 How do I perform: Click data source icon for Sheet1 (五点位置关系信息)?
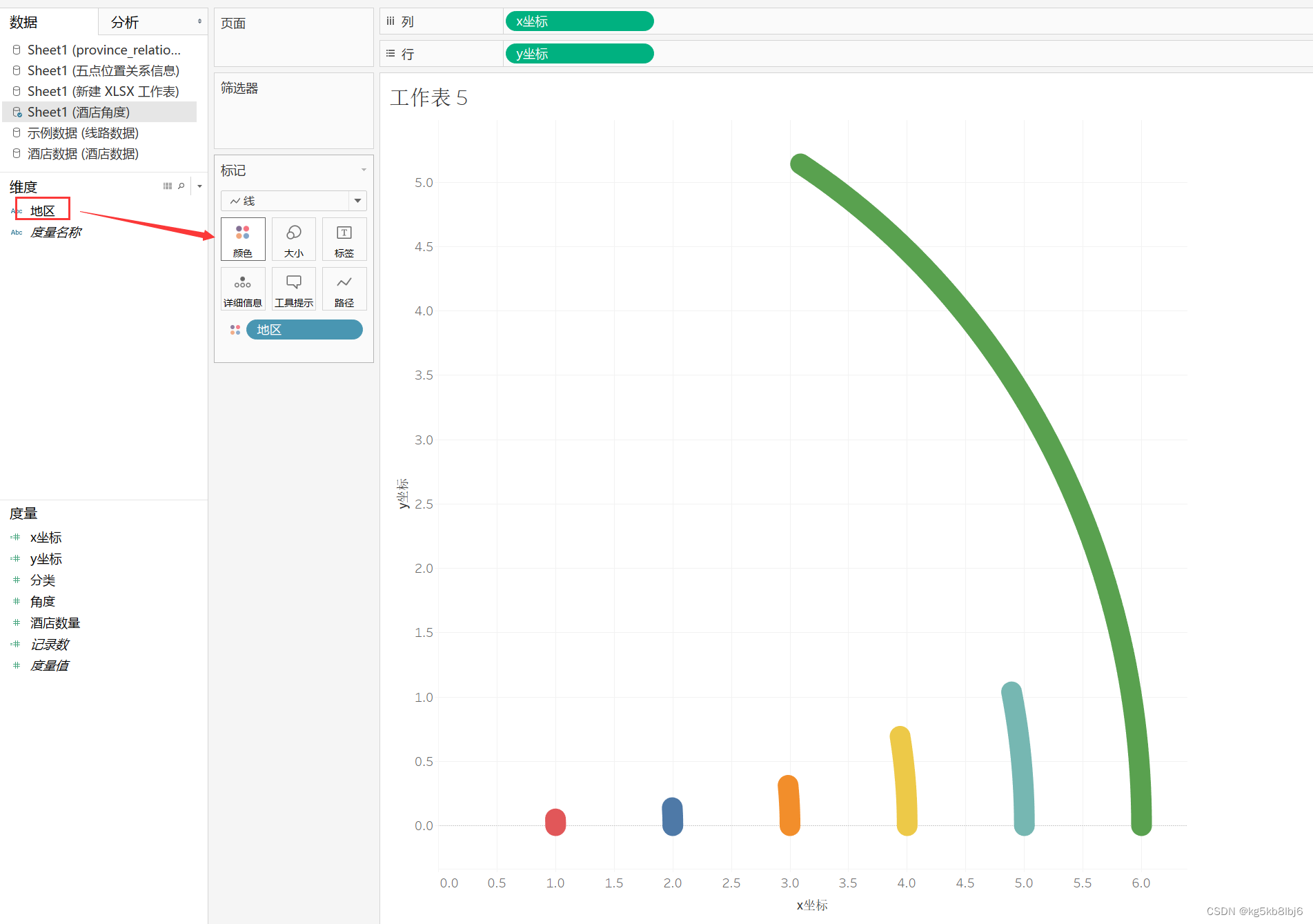point(17,70)
